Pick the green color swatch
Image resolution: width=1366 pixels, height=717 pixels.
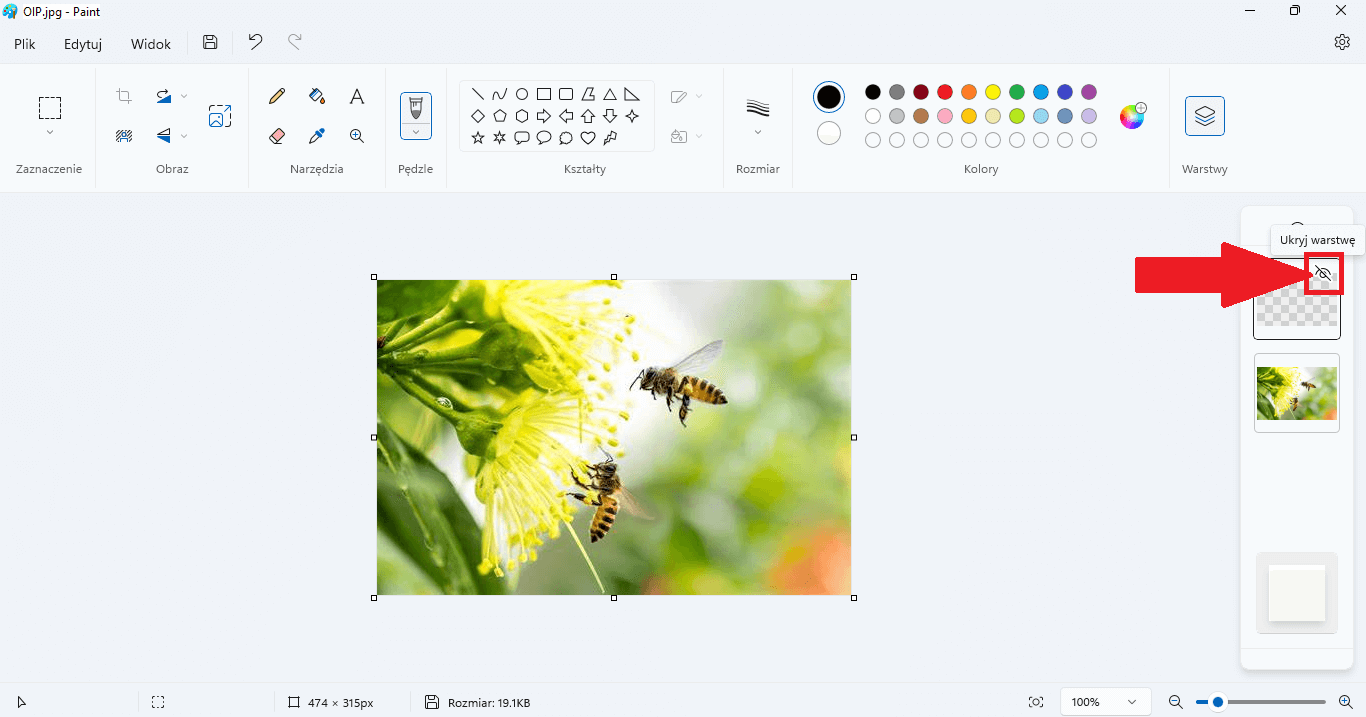(x=1017, y=92)
